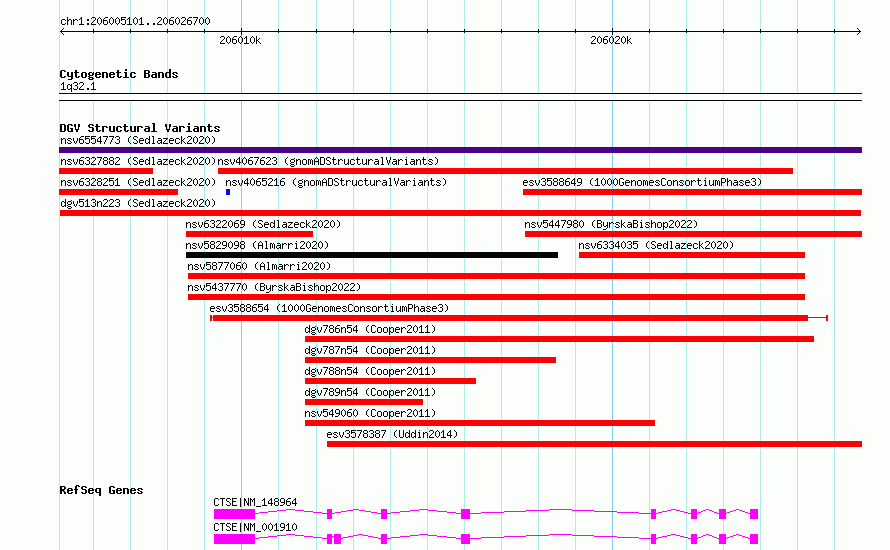Open variant nsv6554773 (Sedlazeck2020) label
Viewport: 890px width, 550px height.
click(x=138, y=140)
